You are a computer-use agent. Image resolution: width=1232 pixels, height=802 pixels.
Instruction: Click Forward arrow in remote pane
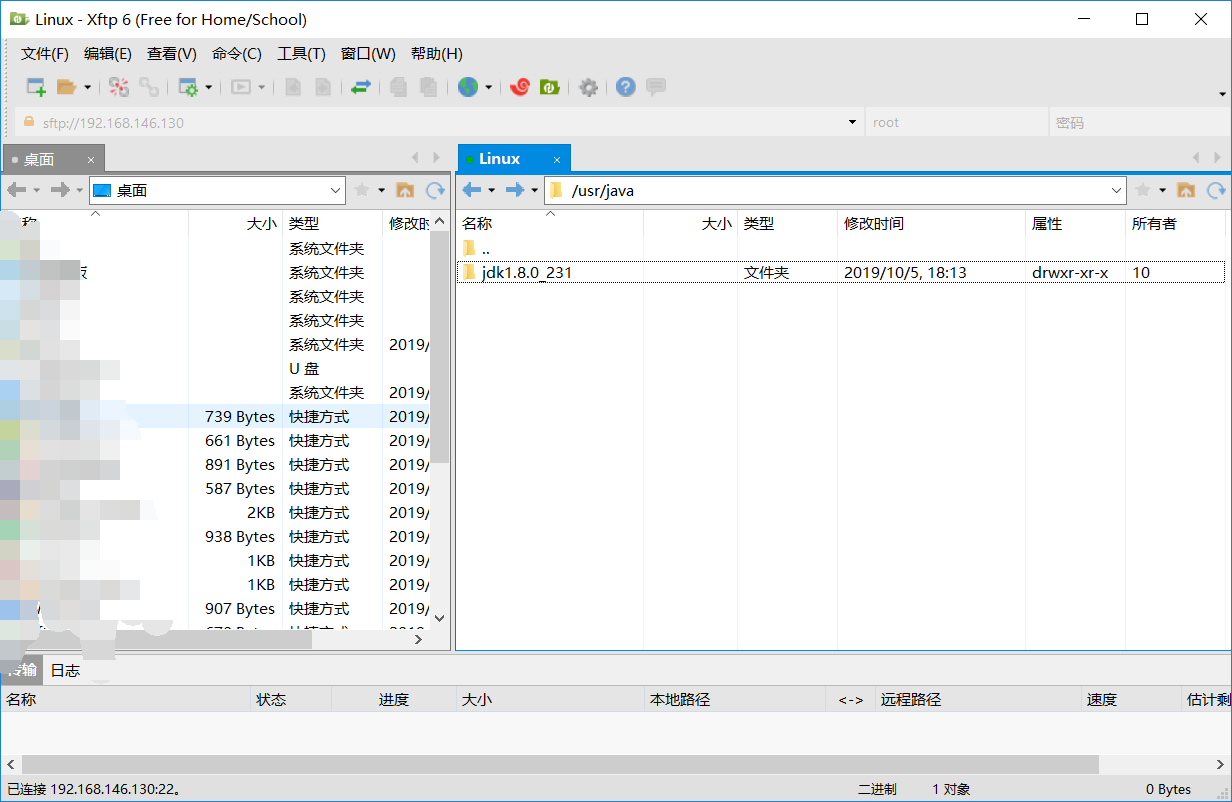(515, 190)
